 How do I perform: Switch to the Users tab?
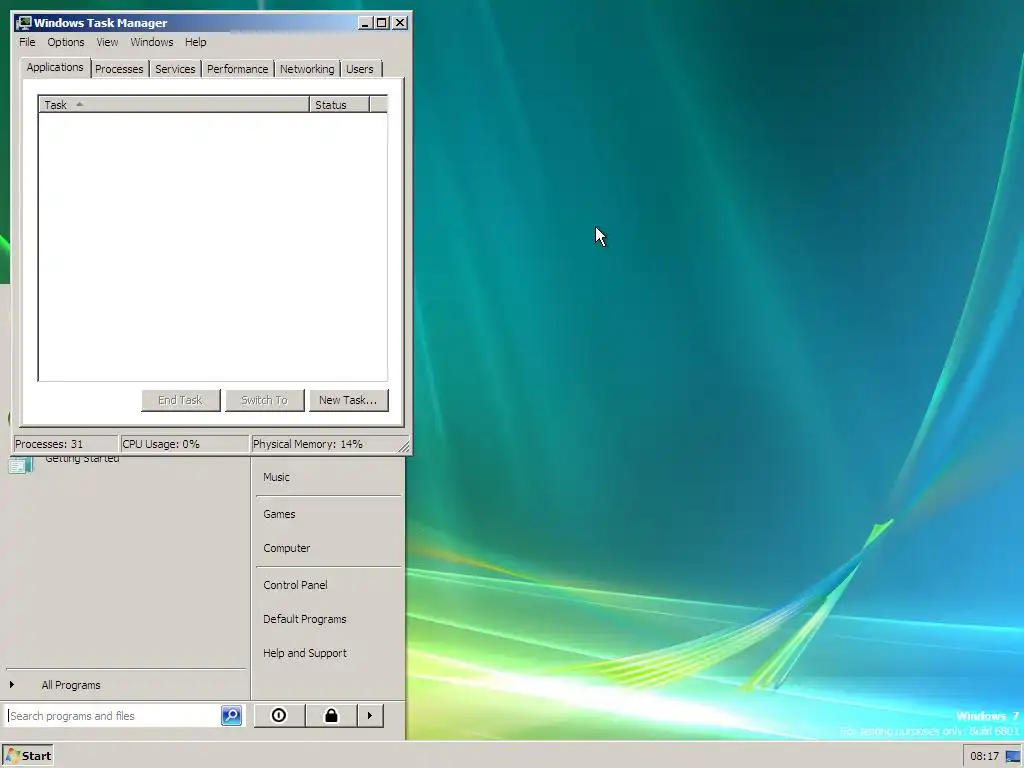click(360, 69)
